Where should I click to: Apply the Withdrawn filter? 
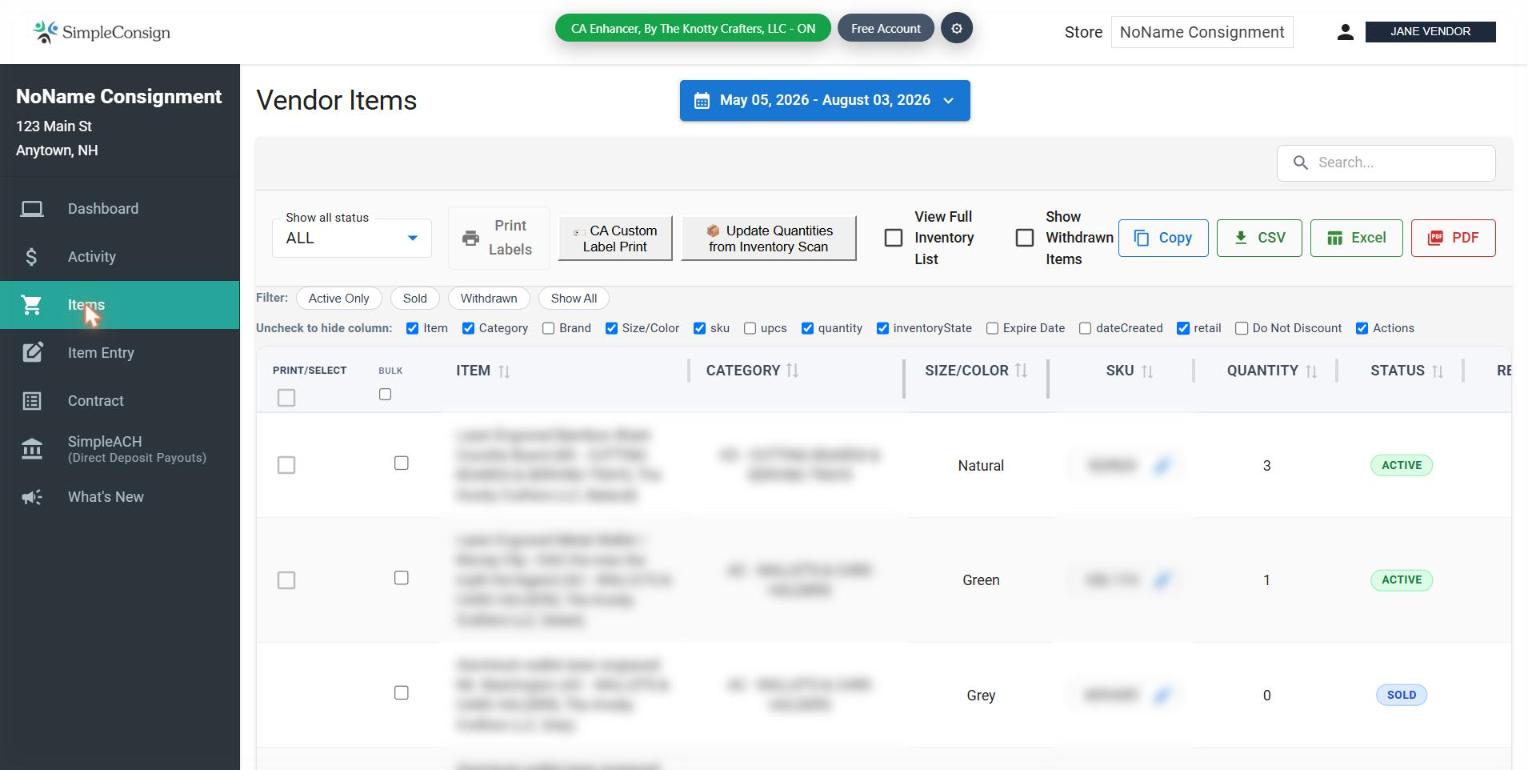point(489,298)
